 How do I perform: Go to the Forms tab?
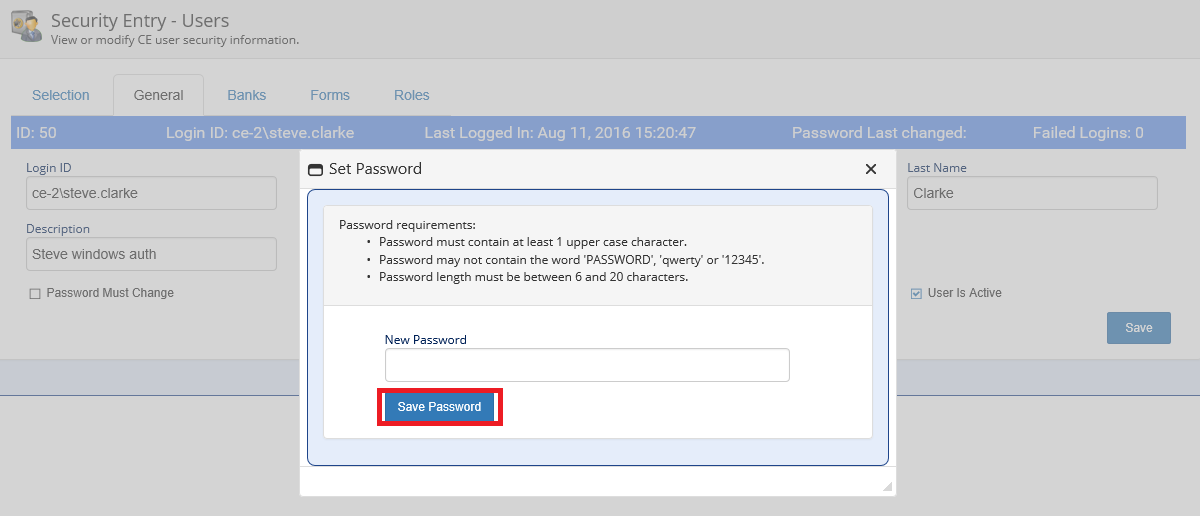coord(330,95)
